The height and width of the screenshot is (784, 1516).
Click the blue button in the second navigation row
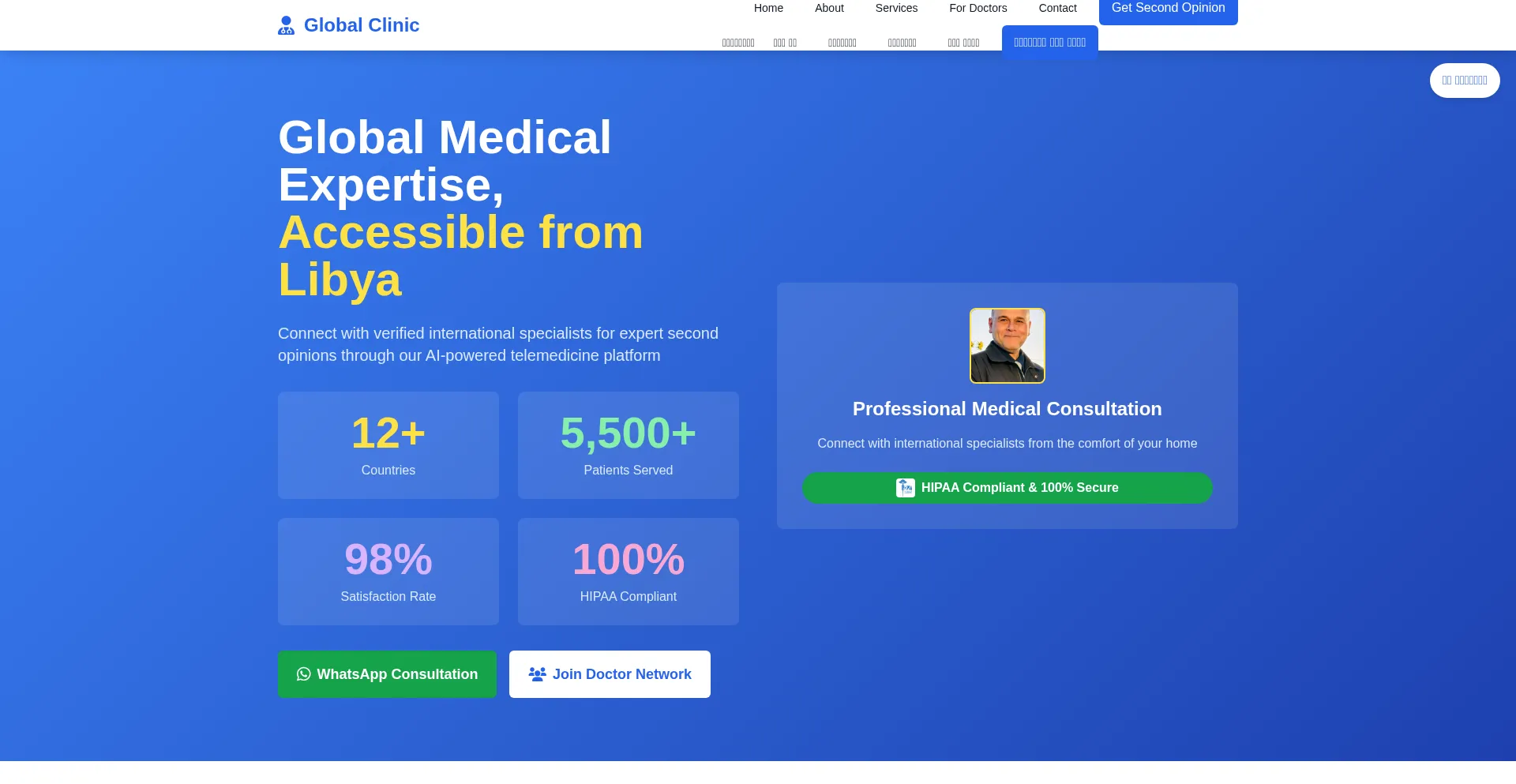coord(1049,43)
